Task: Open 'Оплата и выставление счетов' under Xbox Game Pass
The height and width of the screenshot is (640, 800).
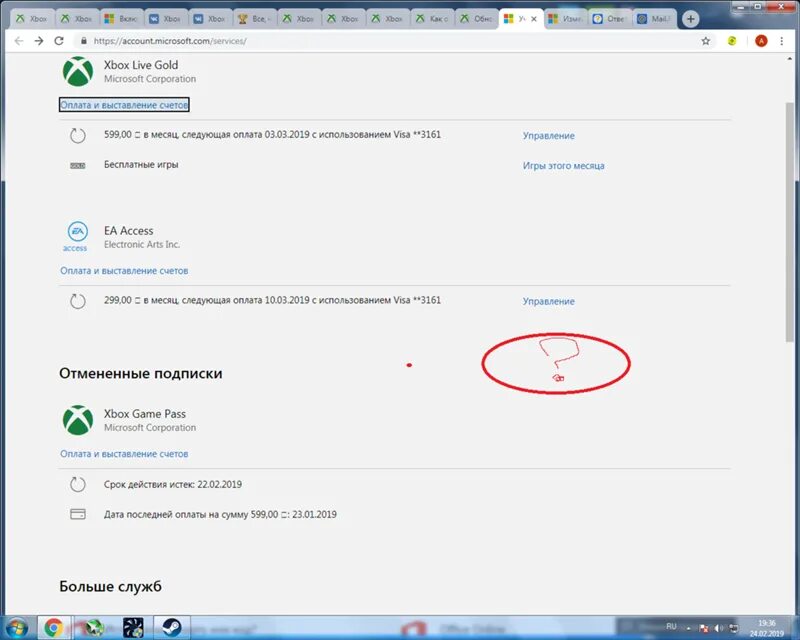Action: click(124, 454)
